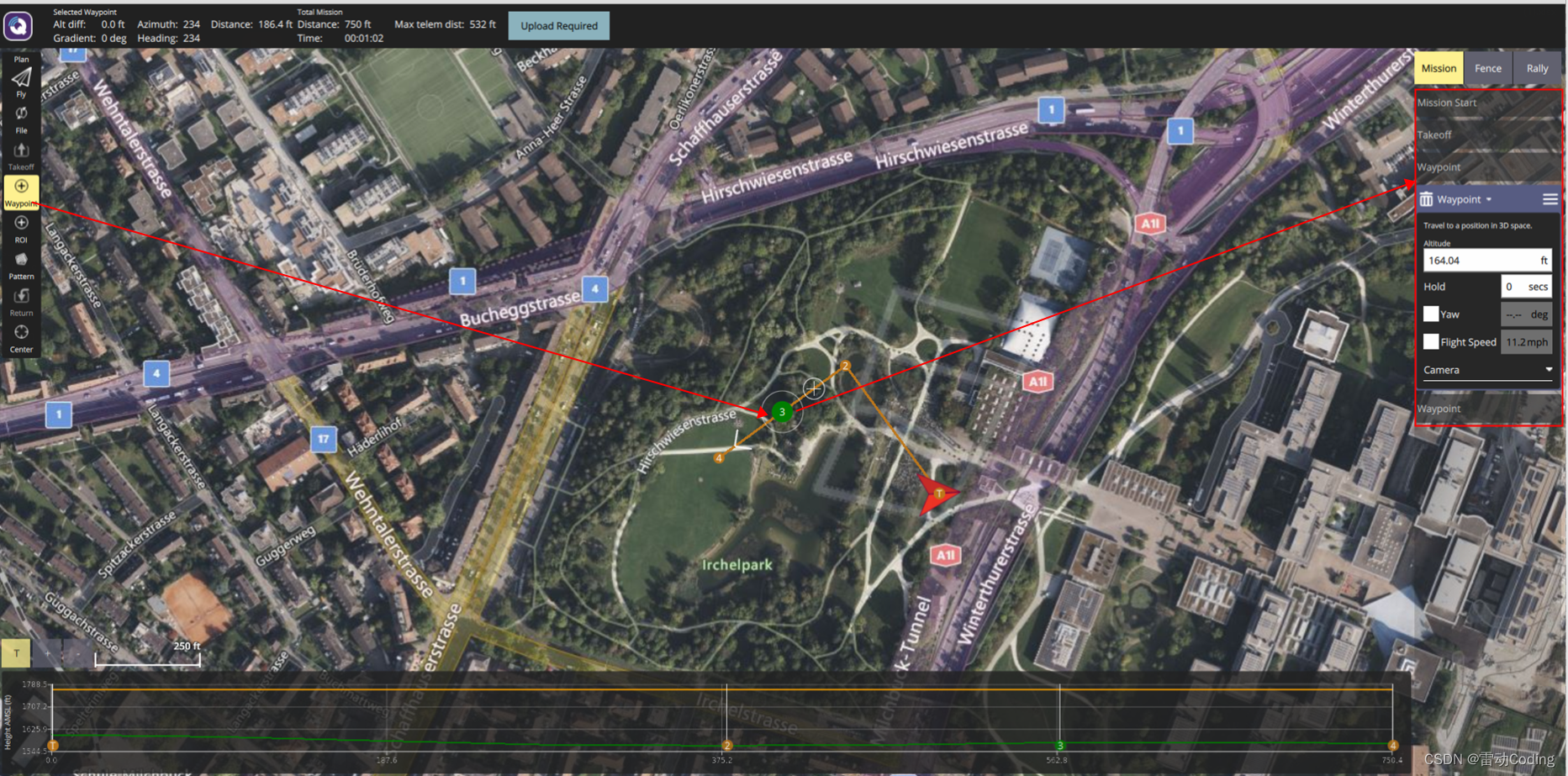Select the ROI tool
The height and width of the screenshot is (776, 1568).
click(x=21, y=229)
